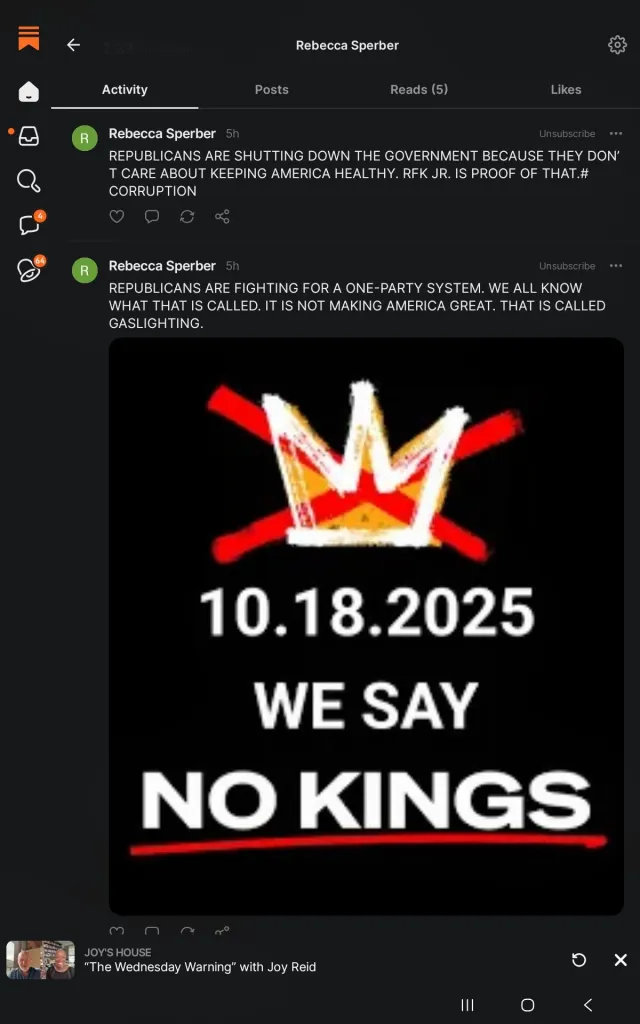Unsubscribe from first Rebecca Sperber post
The width and height of the screenshot is (640, 1024).
click(567, 134)
